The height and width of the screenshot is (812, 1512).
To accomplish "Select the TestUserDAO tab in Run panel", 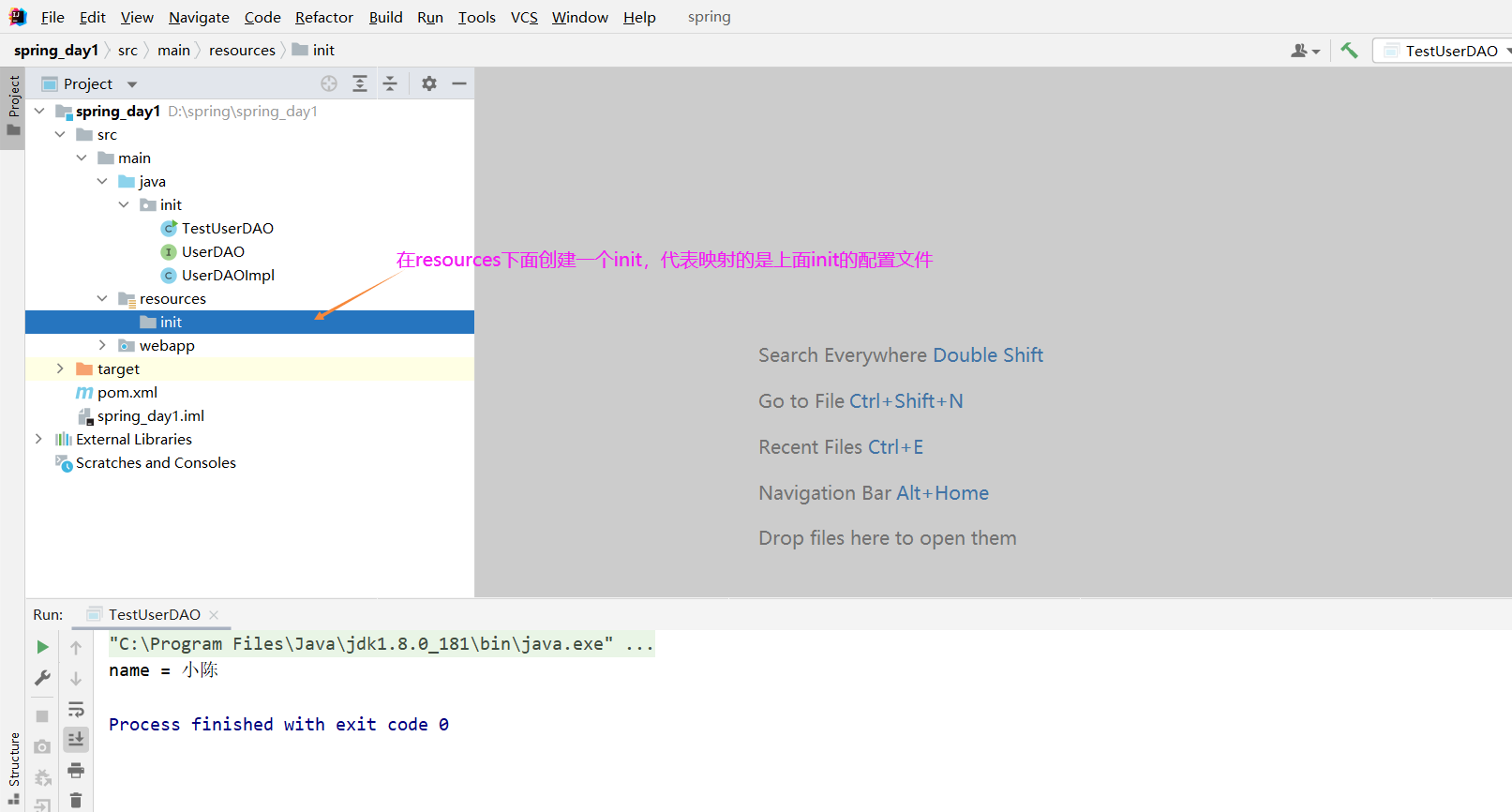I will pos(154,614).
